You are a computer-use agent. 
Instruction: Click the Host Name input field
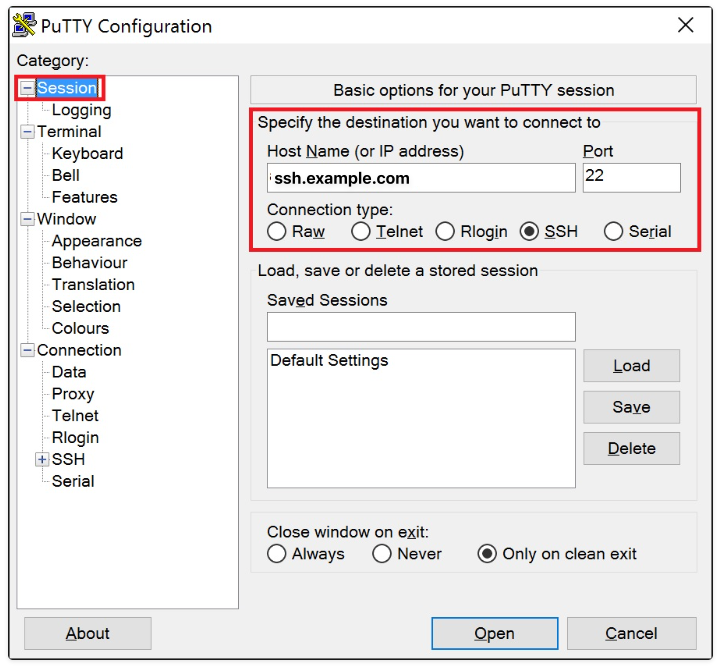[x=421, y=179]
